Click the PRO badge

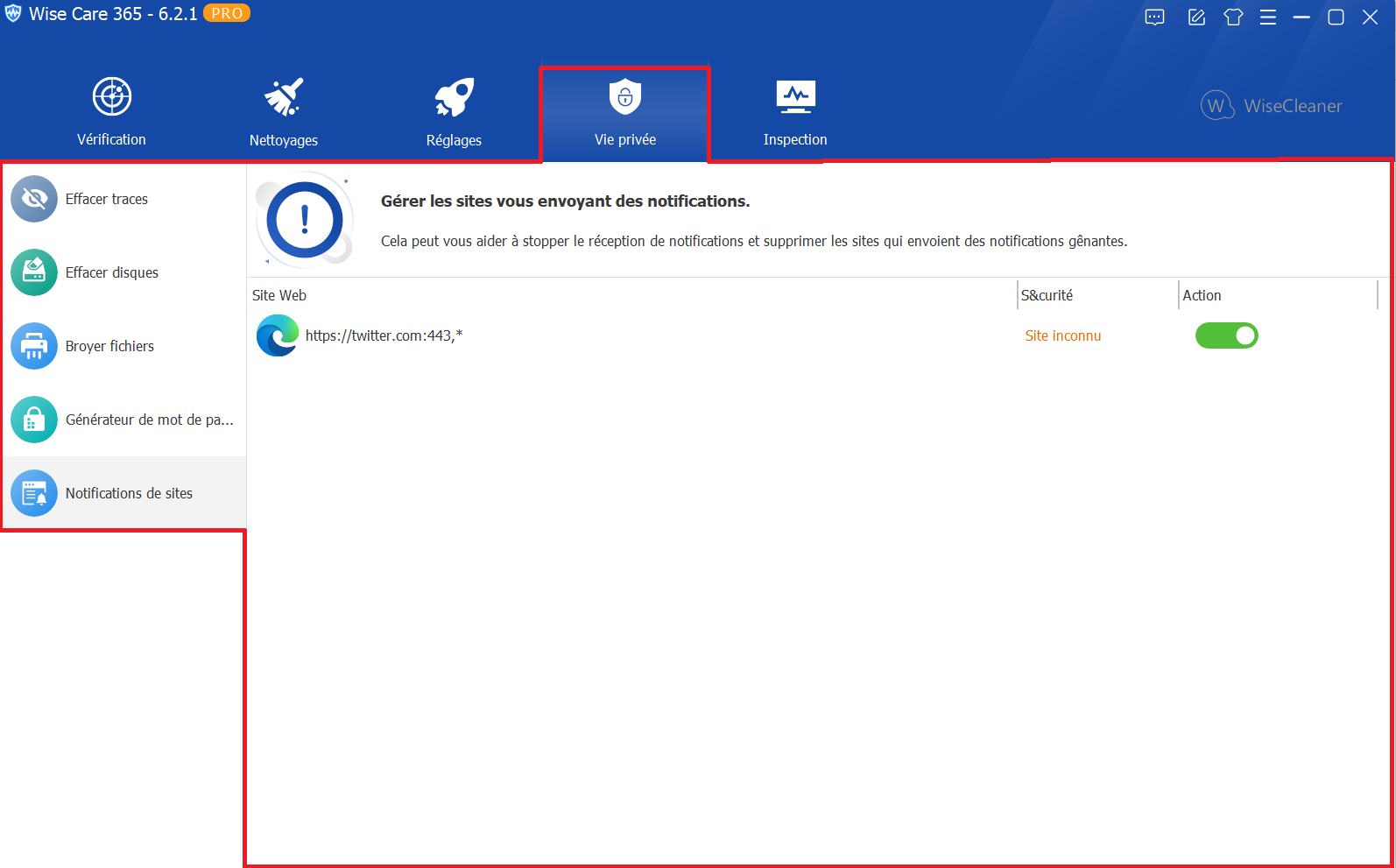point(227,13)
